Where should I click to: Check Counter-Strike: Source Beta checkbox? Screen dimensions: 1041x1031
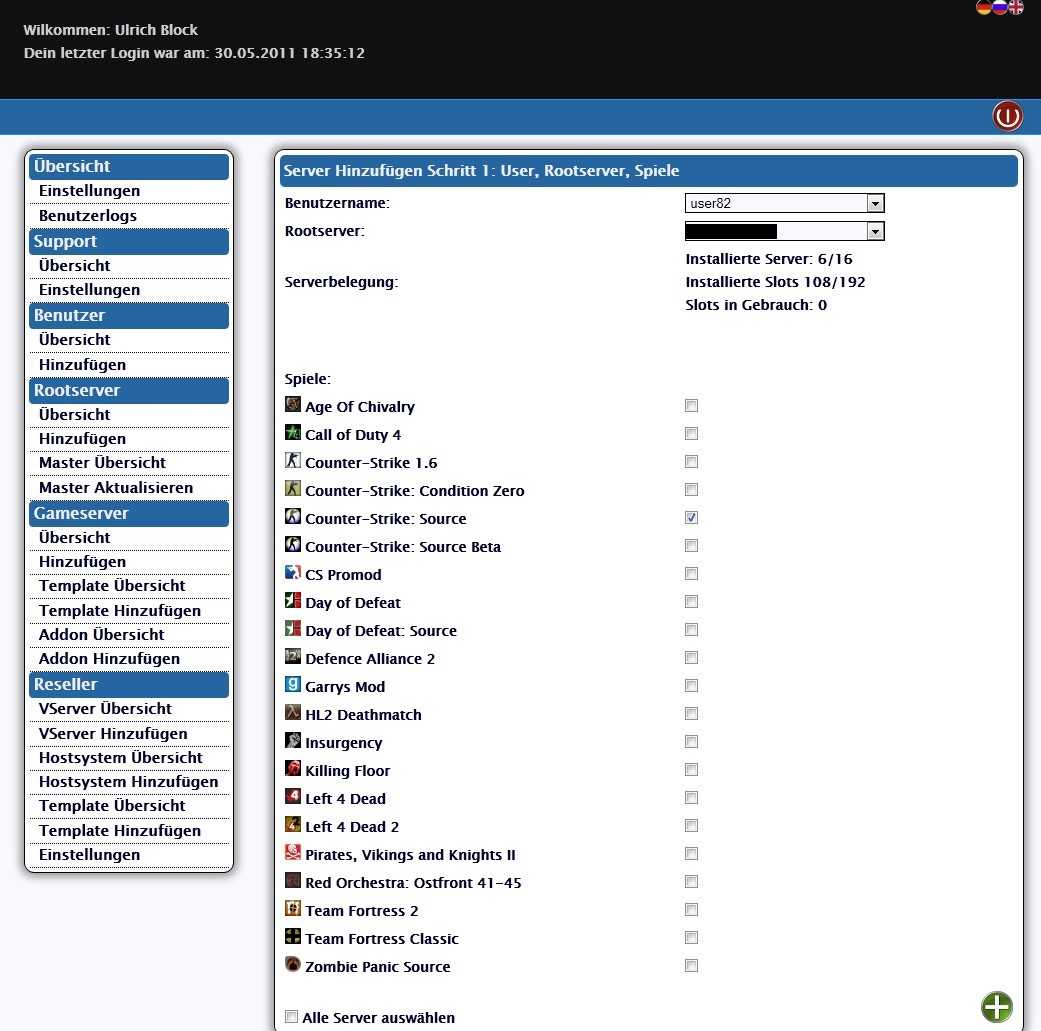point(691,546)
